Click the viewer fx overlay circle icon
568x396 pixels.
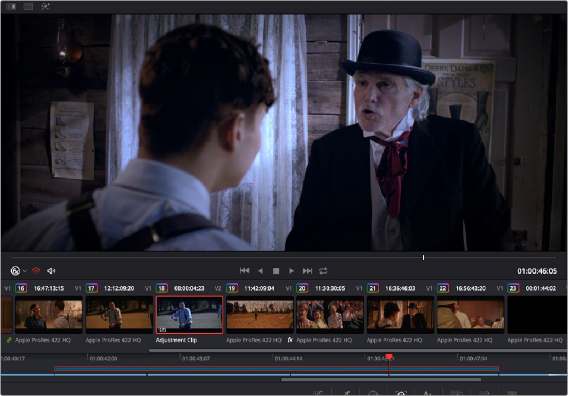(15, 271)
